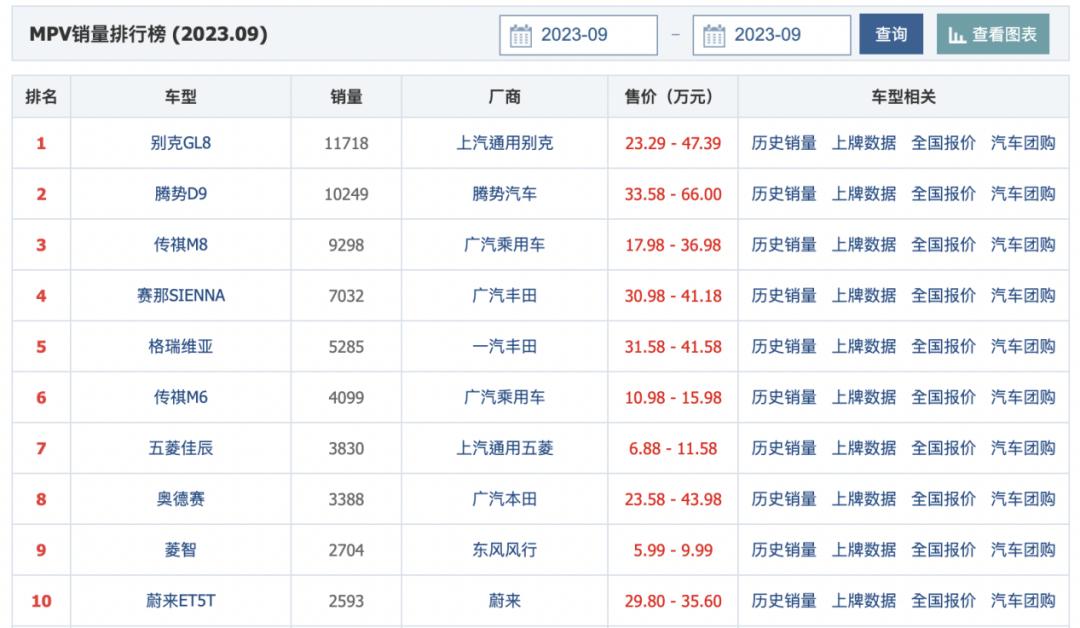Image resolution: width=1080 pixels, height=628 pixels.
Task: Open the 别克GL8 model link
Action: [181, 143]
